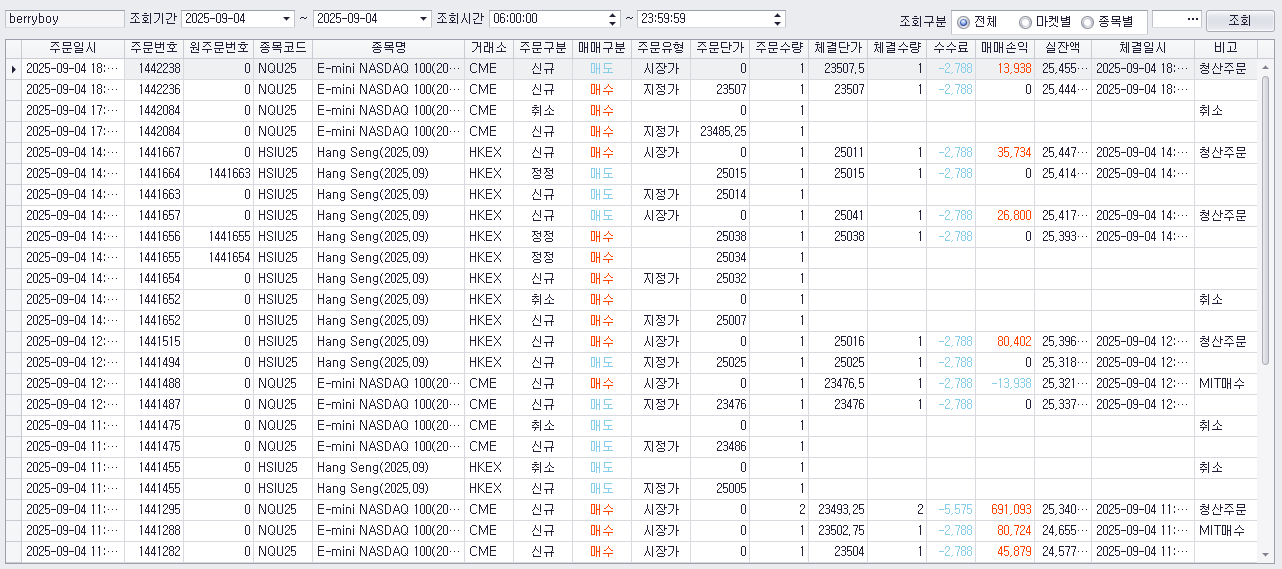This screenshot has height=569, width=1282.
Task: Click the up arrow of the 23:59:59 stepper
Action: [x=778, y=15]
